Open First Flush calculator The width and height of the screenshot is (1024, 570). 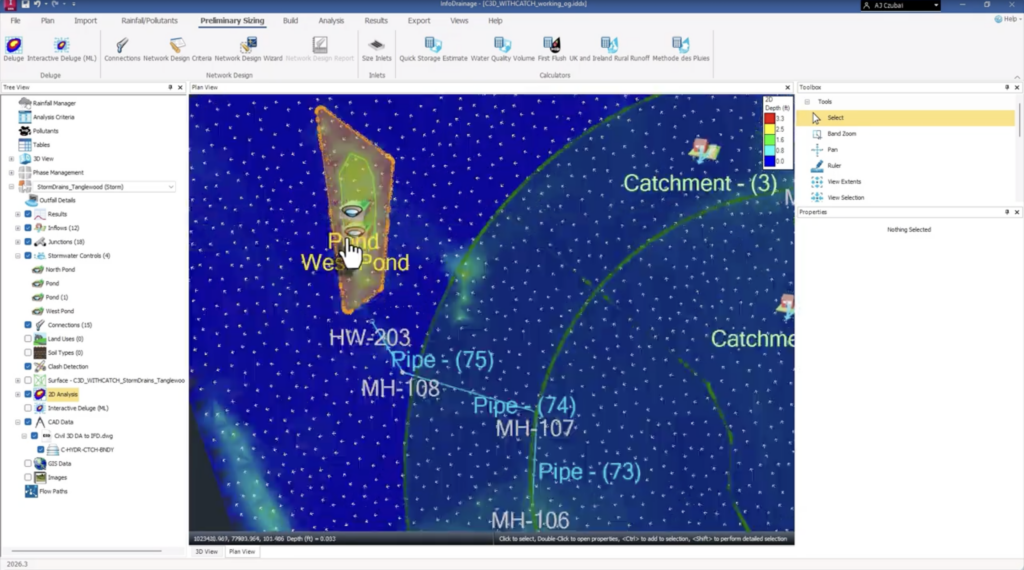click(552, 50)
